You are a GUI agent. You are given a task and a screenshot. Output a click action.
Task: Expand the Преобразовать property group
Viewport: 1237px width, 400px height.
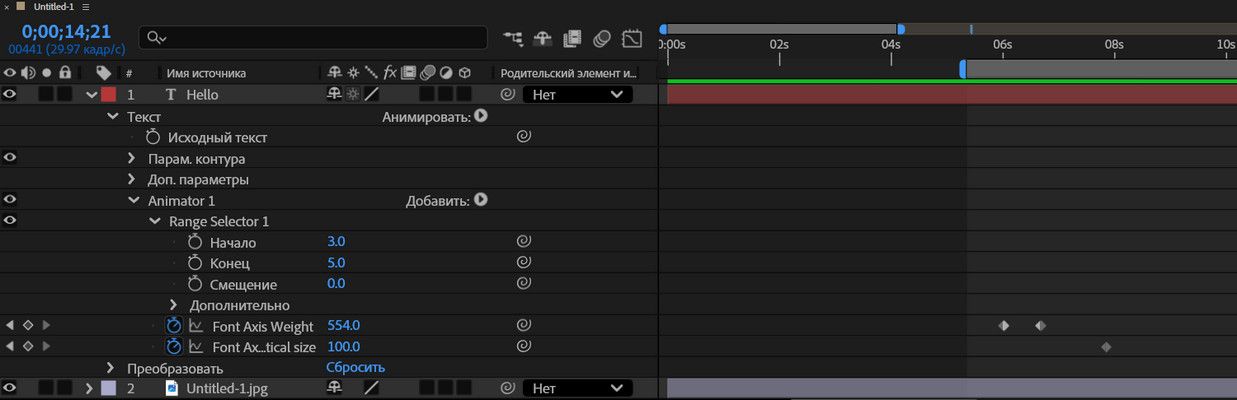112,368
